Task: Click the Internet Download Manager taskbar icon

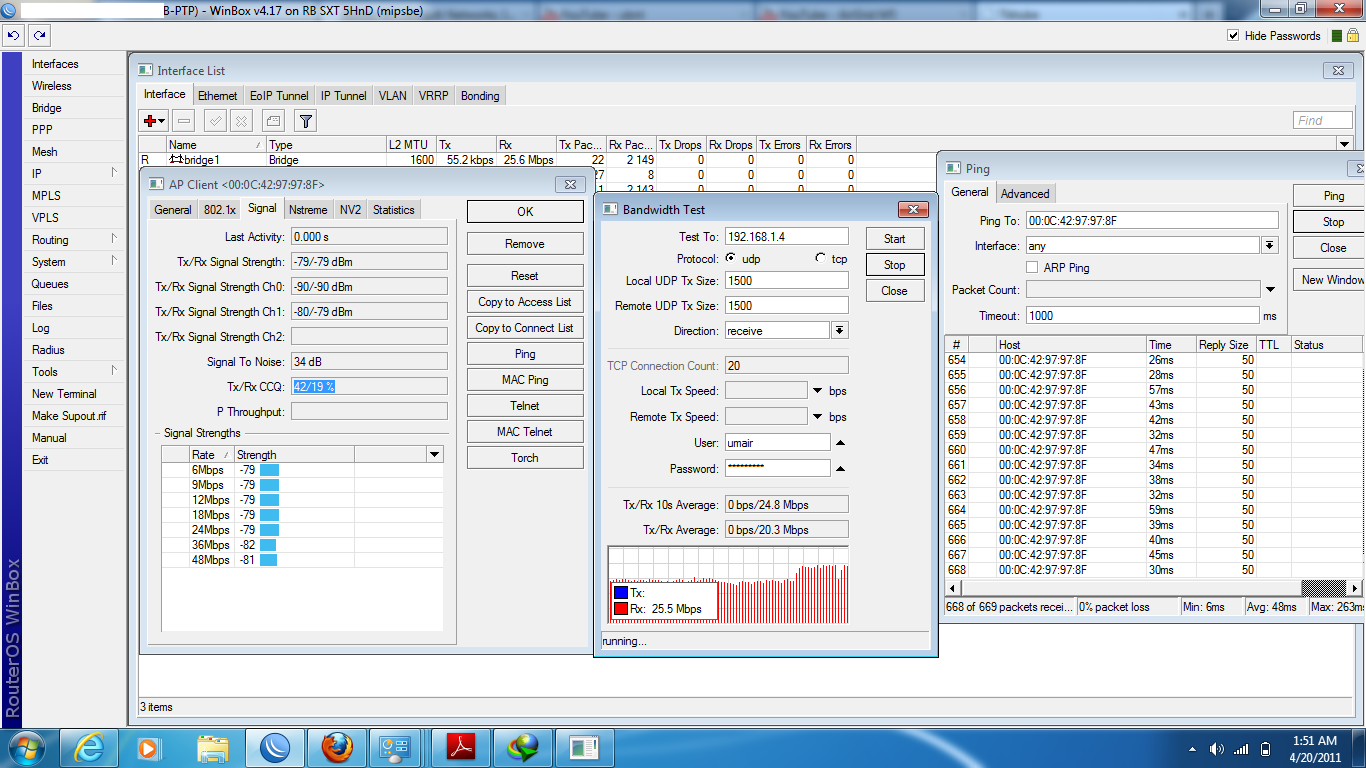Action: 522,747
